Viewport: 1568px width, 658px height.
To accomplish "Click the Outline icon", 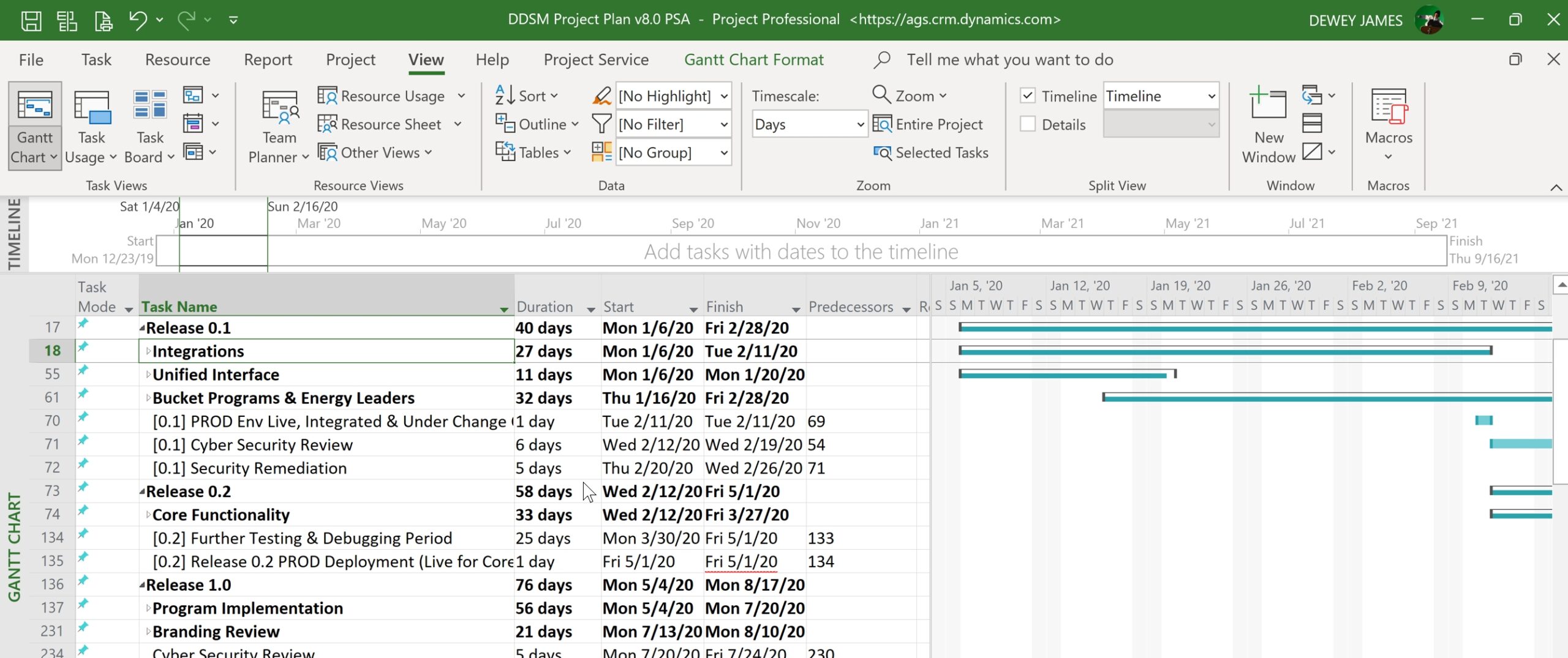I will pos(505,124).
